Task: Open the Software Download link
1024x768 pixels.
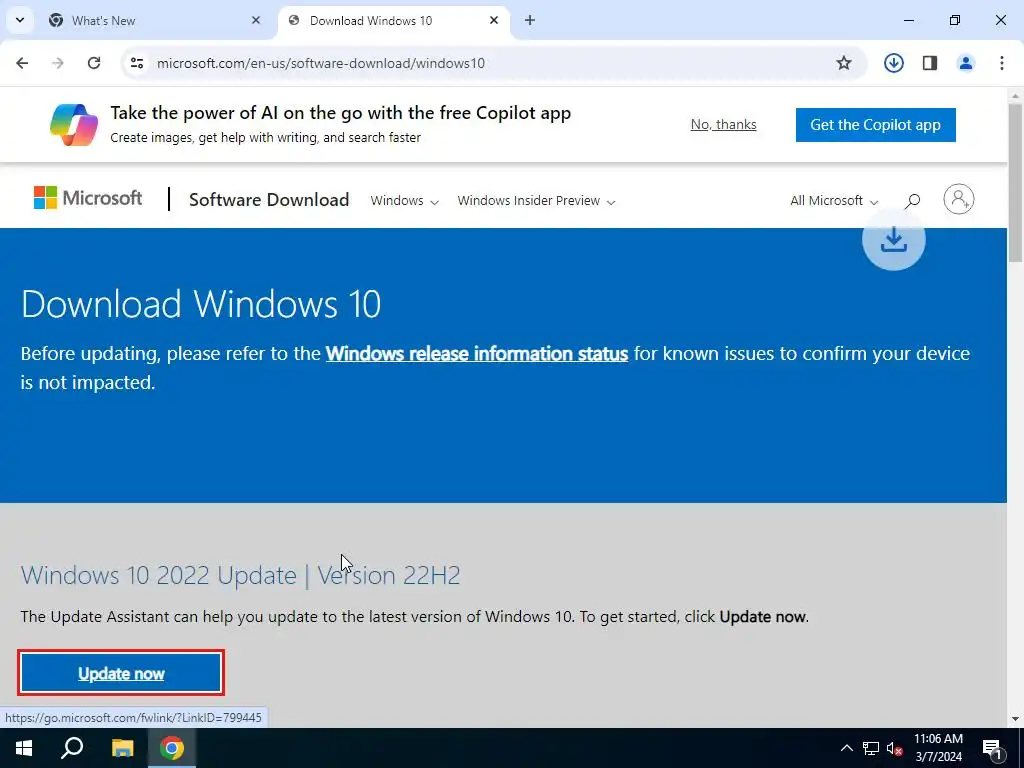Action: point(269,200)
